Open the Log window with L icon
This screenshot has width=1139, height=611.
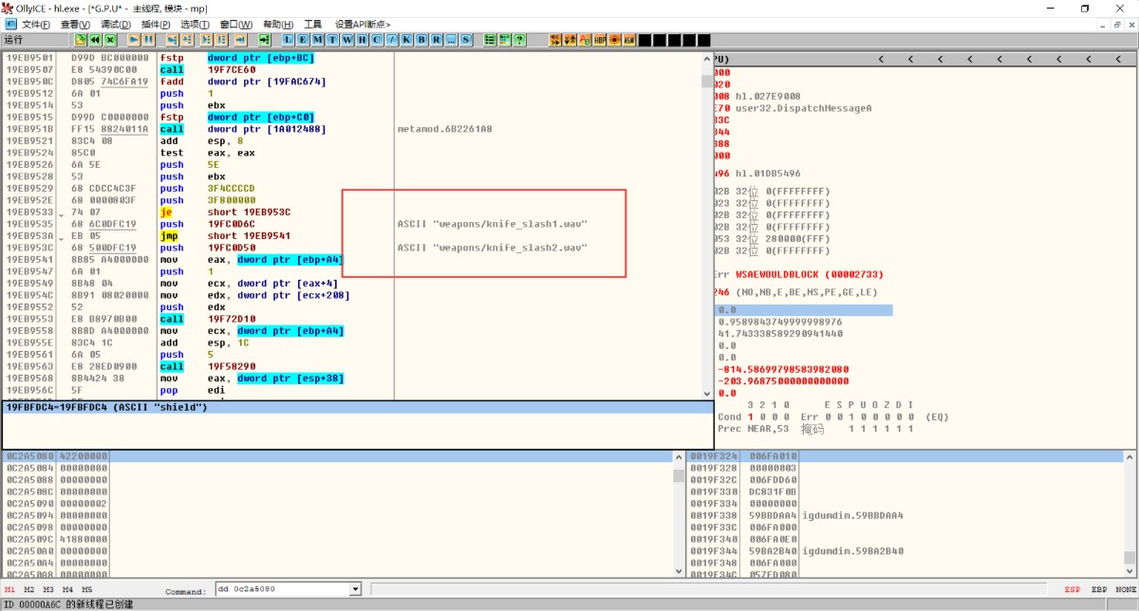[288, 40]
